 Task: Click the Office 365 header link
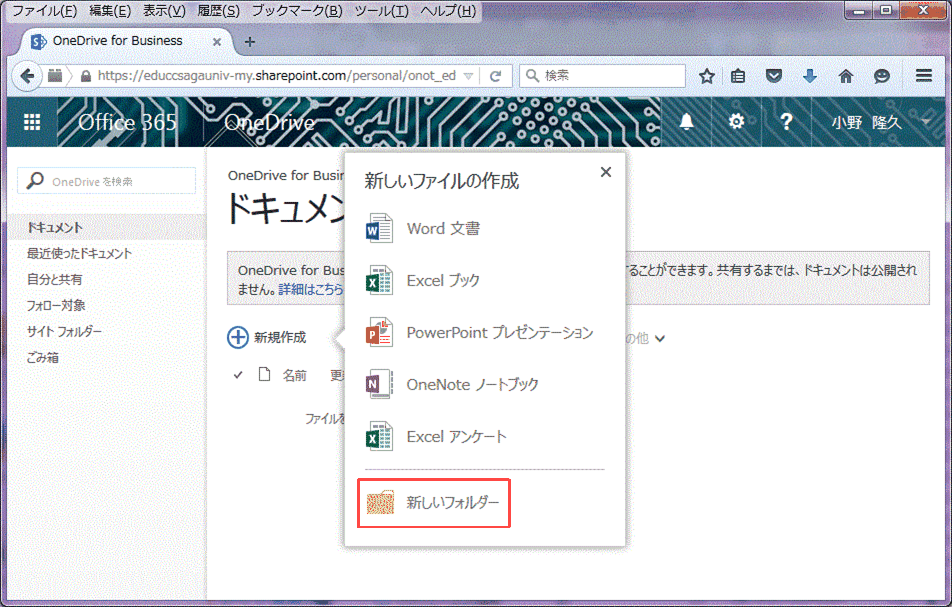tap(128, 122)
